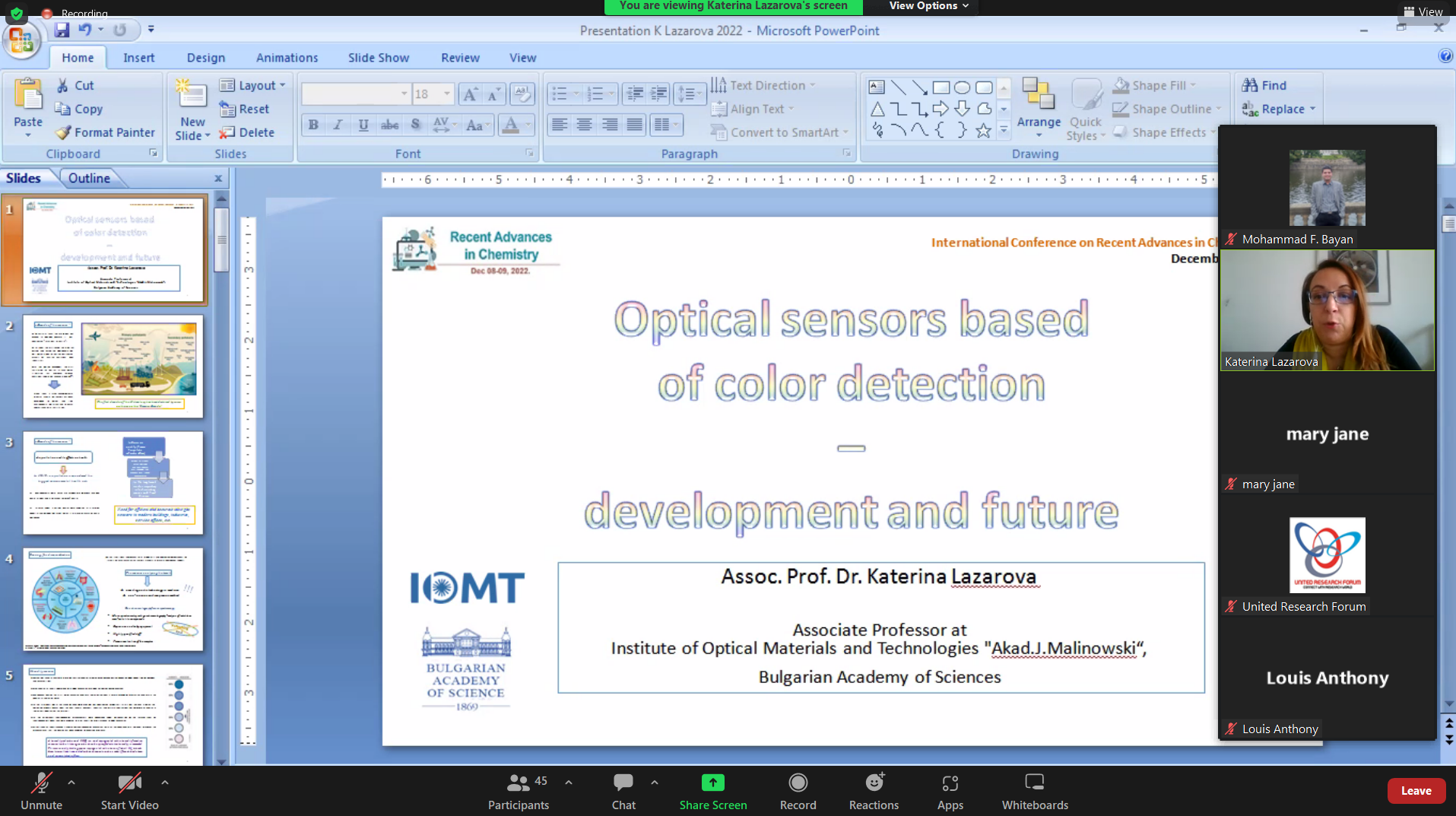Open the Zoom Whiteboards icon
1456x816 pixels.
click(1034, 790)
